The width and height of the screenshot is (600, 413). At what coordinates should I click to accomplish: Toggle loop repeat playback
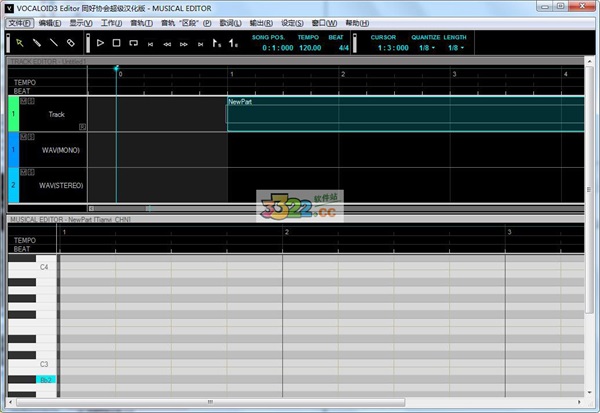click(134, 43)
